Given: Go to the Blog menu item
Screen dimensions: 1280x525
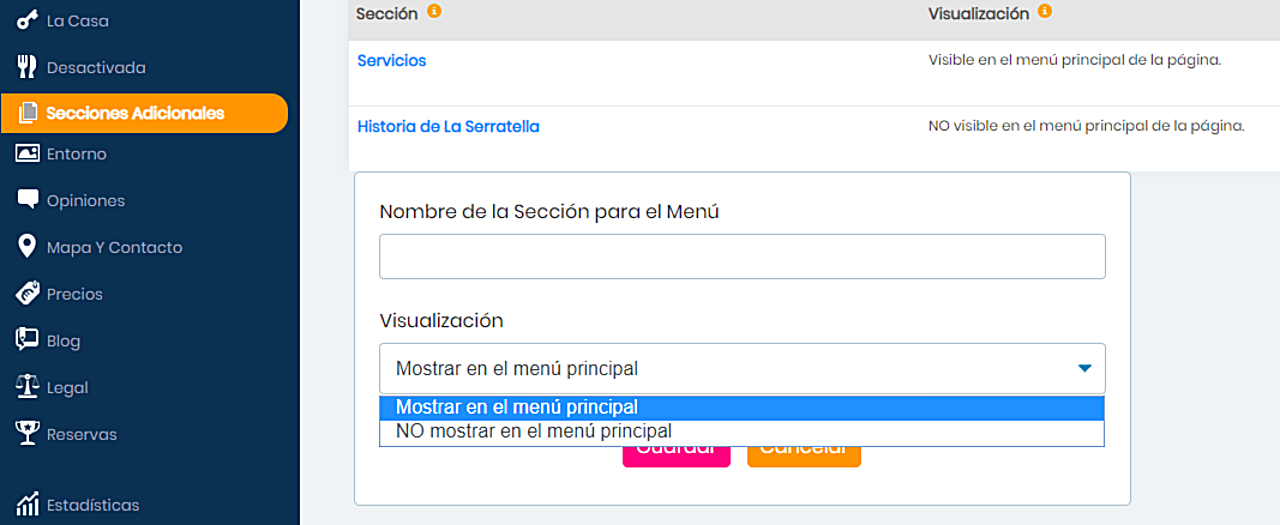Looking at the screenshot, I should coord(63,341).
